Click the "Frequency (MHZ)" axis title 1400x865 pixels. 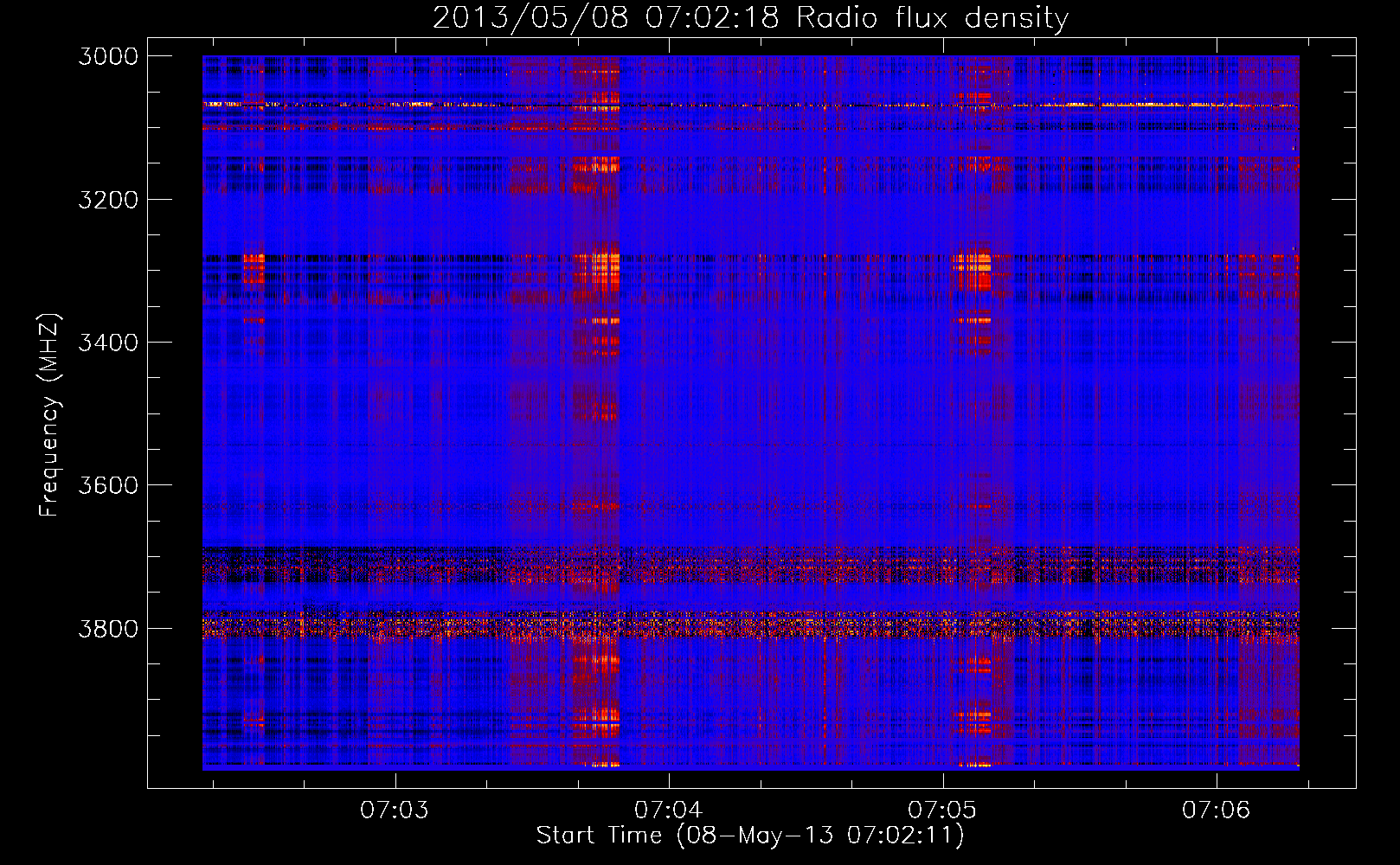pos(50,415)
